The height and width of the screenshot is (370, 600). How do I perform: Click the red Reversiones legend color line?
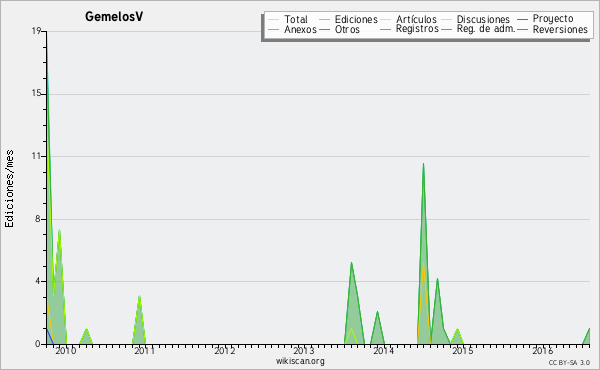pos(522,29)
